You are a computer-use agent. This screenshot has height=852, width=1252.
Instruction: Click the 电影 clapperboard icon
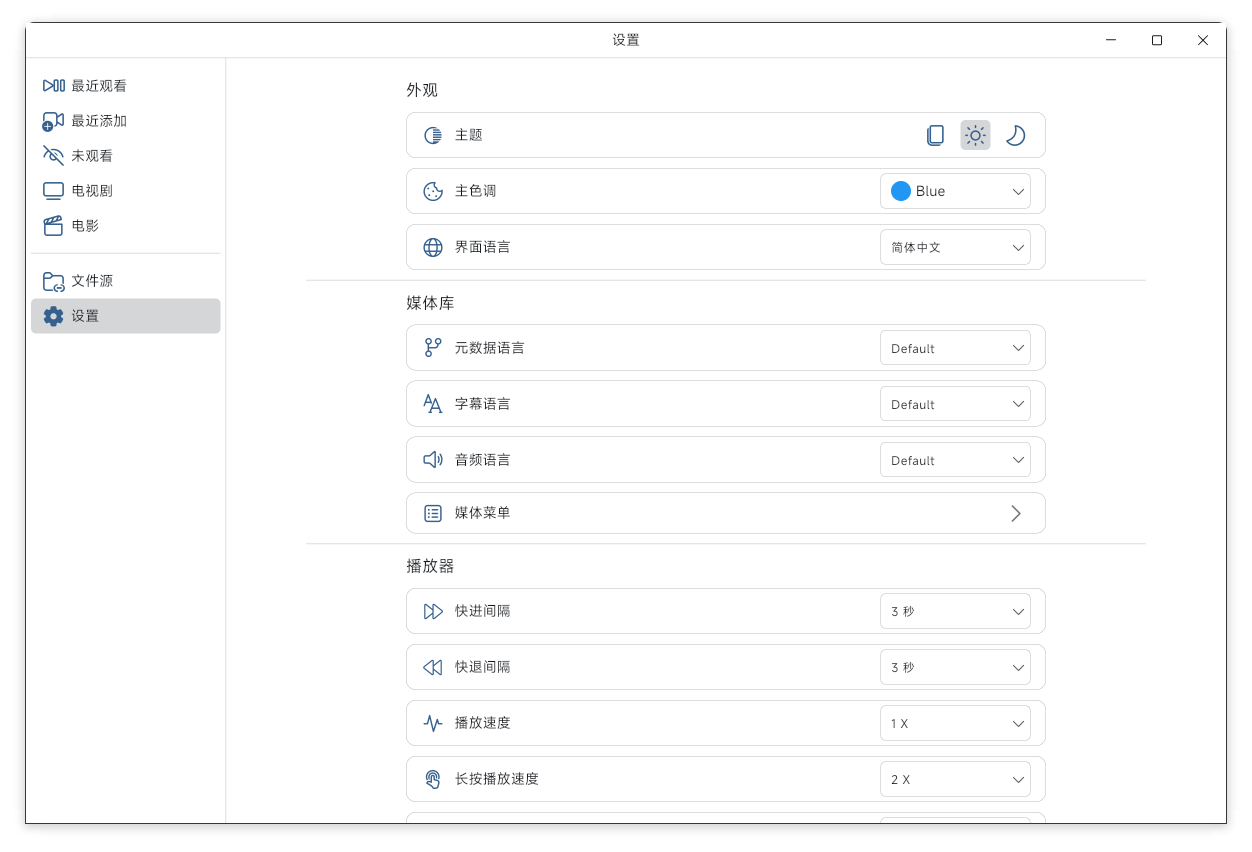tap(53, 226)
